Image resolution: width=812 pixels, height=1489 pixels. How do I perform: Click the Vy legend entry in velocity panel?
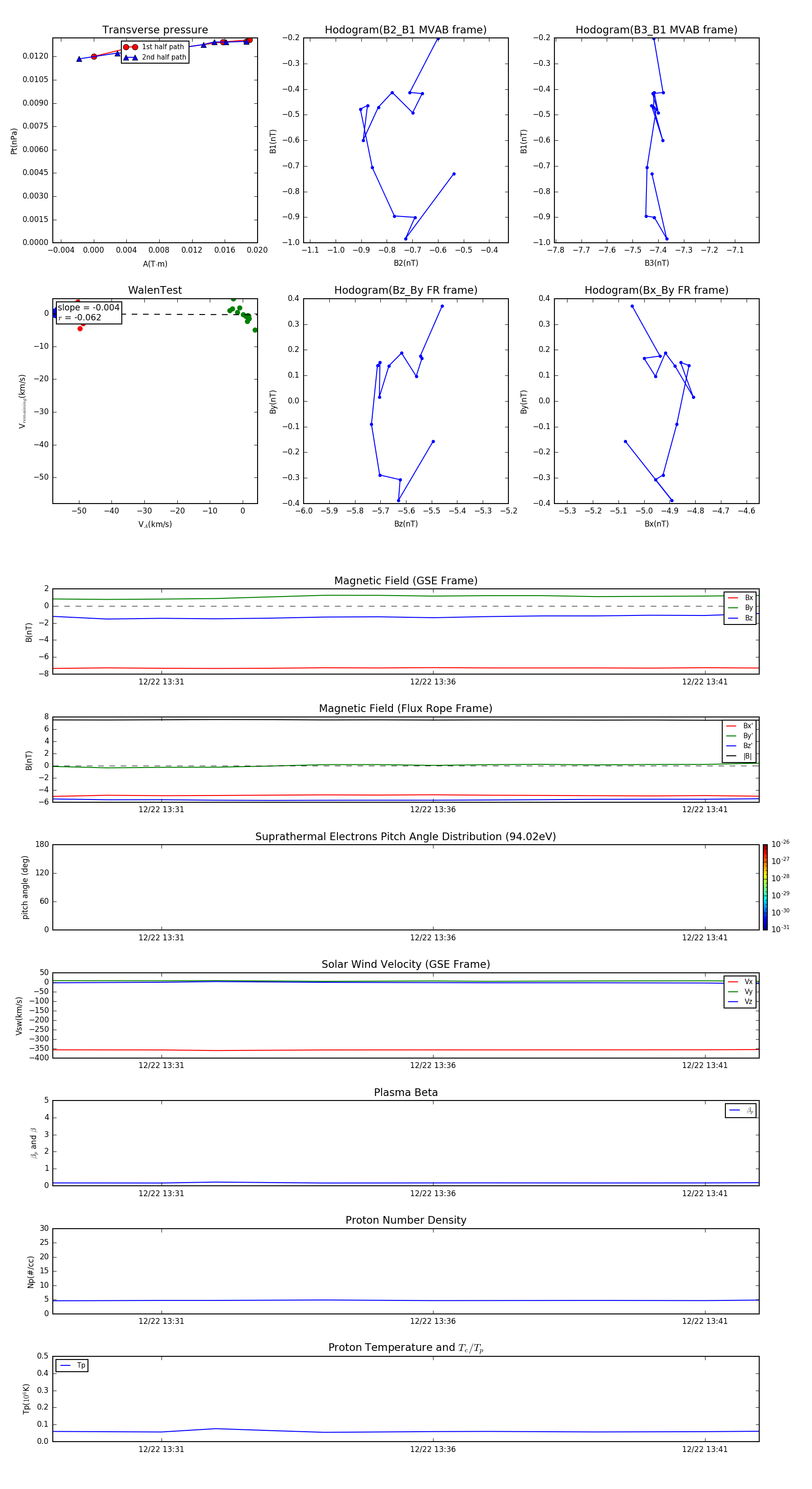click(x=740, y=991)
